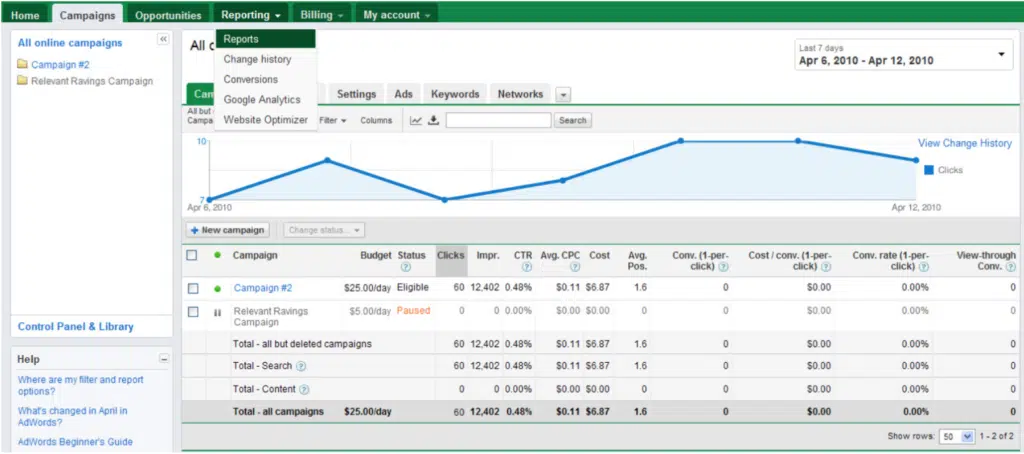Screen dimensions: 1024x454
Task: Collapse the left sidebar with double-arrow icon
Action: tap(163, 39)
